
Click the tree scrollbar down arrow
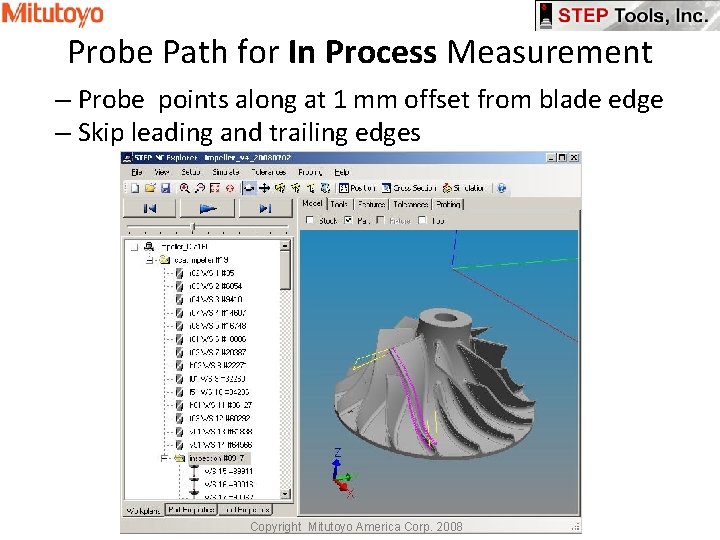pos(286,494)
